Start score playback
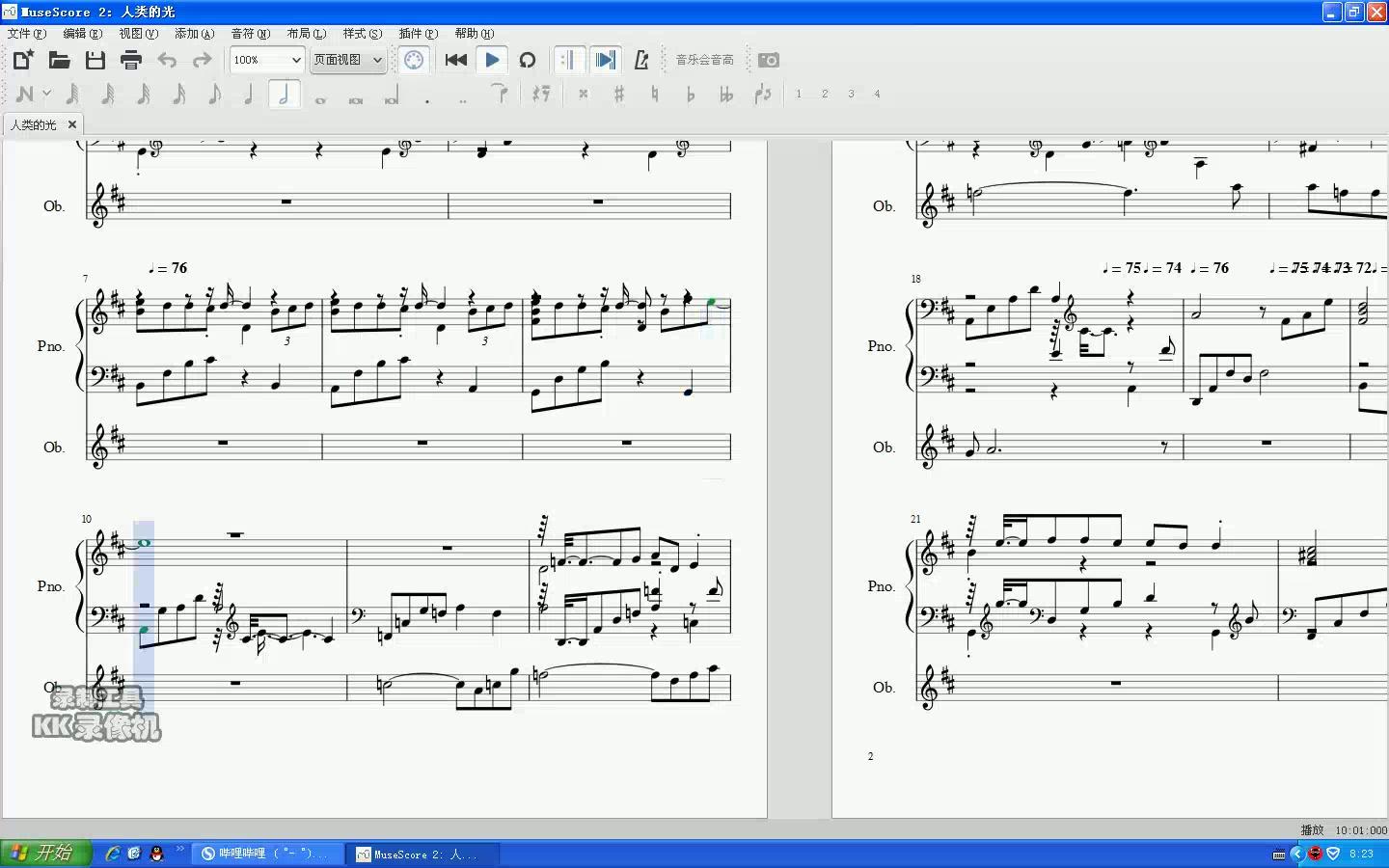 pyautogui.click(x=492, y=60)
